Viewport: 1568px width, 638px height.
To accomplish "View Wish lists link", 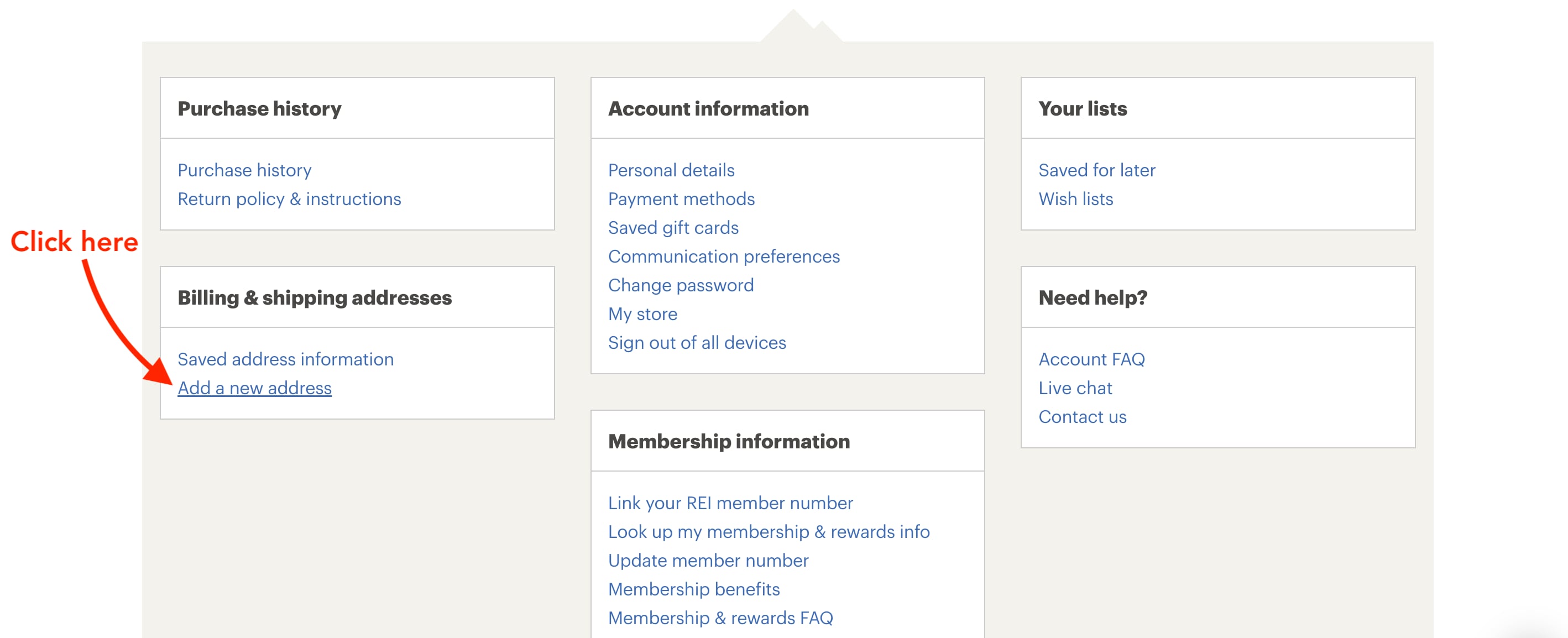I will [1075, 199].
